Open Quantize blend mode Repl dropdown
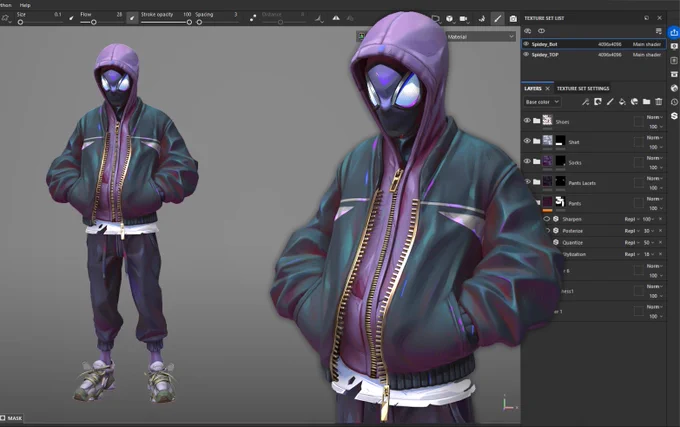 632,242
